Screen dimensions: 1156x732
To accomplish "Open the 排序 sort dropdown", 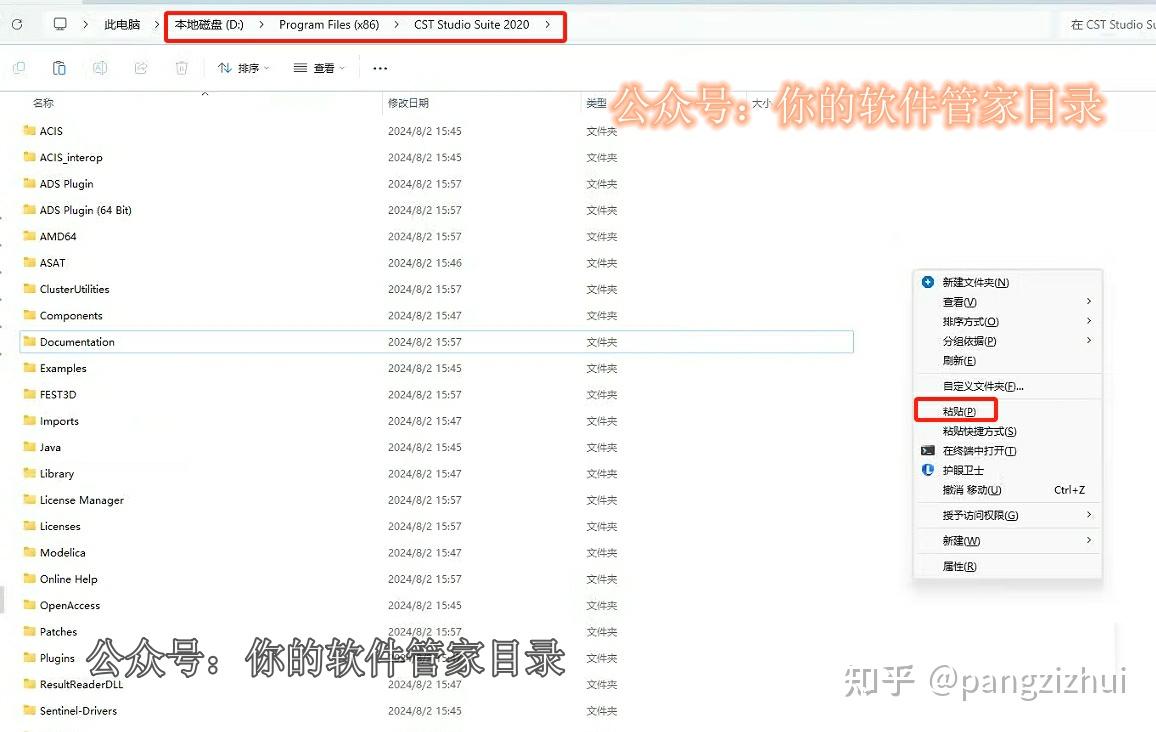I will pyautogui.click(x=244, y=68).
